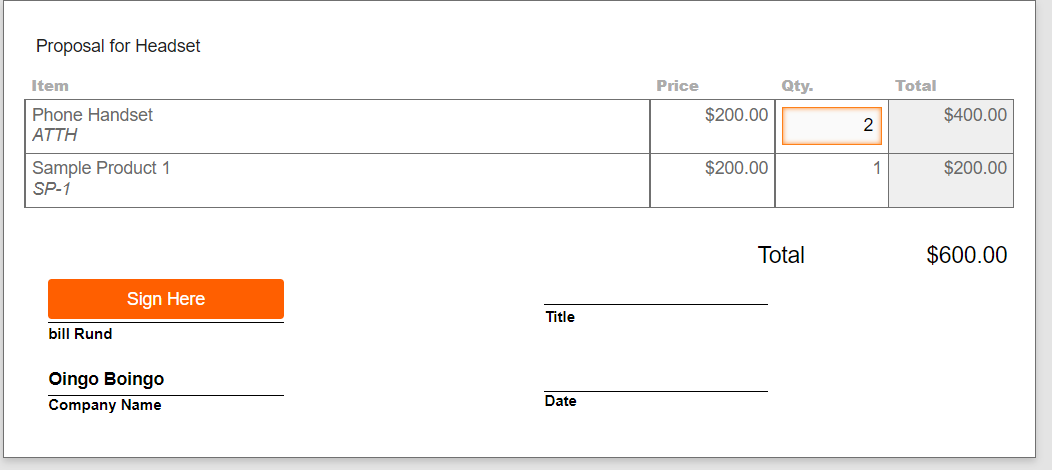Click the Phone Handset $200.00 price cell
The width and height of the screenshot is (1052, 470).
(x=713, y=127)
